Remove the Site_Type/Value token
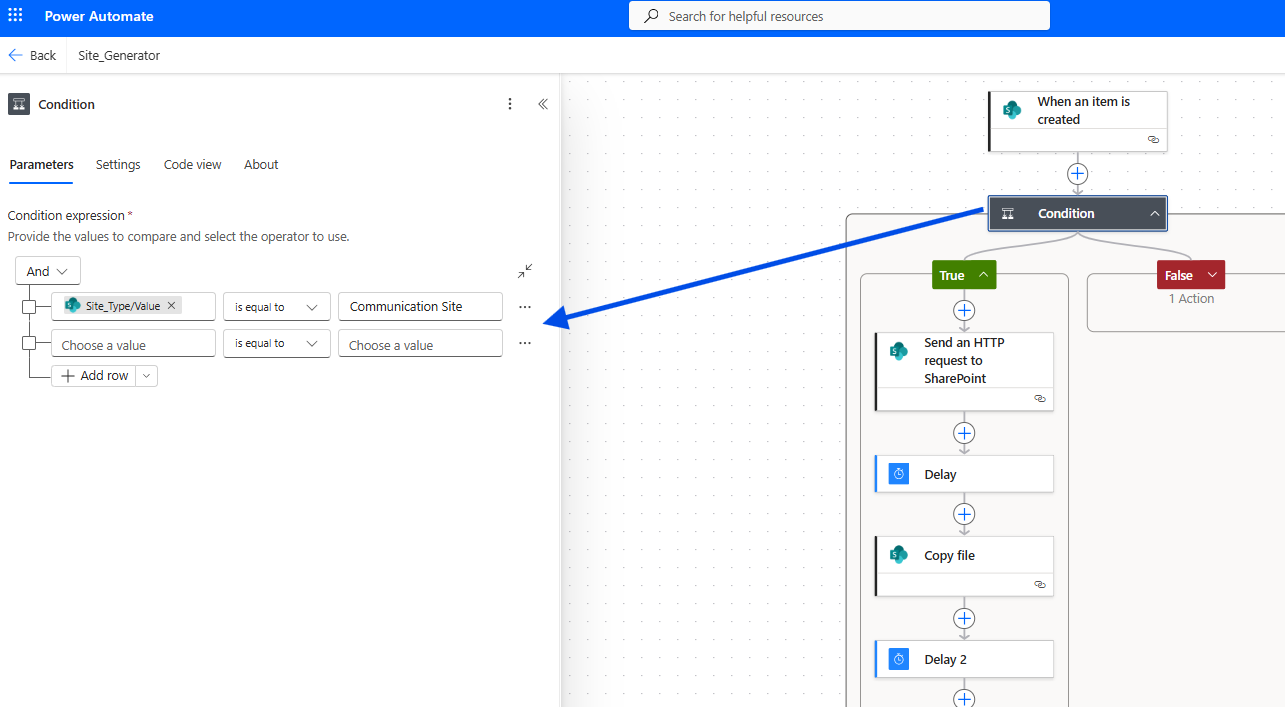The height and width of the screenshot is (707, 1285). [x=171, y=306]
